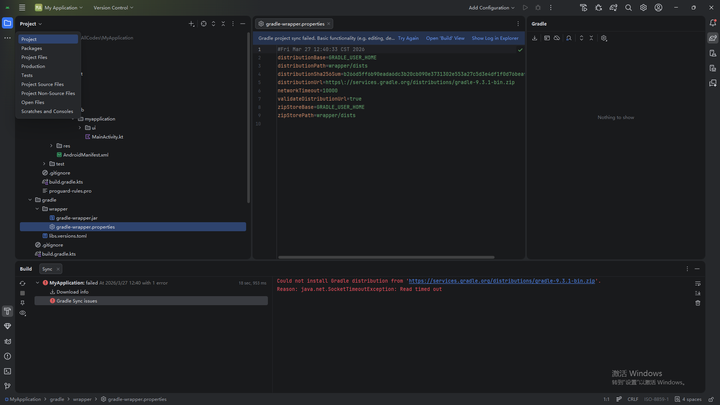Expand the res folder chevron
720x405 pixels.
(x=51, y=146)
